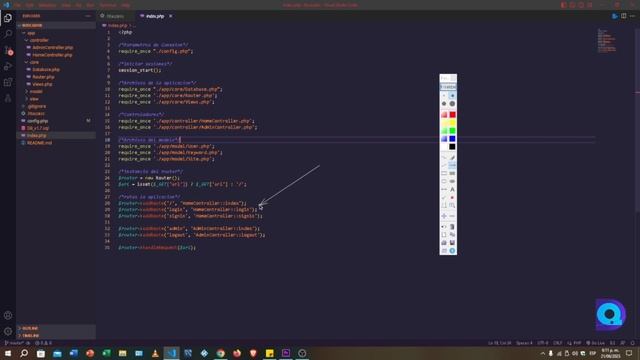Image resolution: width=640 pixels, height=360 pixels.
Task: Open the Explorer view in the activity bar
Action: 8,18
